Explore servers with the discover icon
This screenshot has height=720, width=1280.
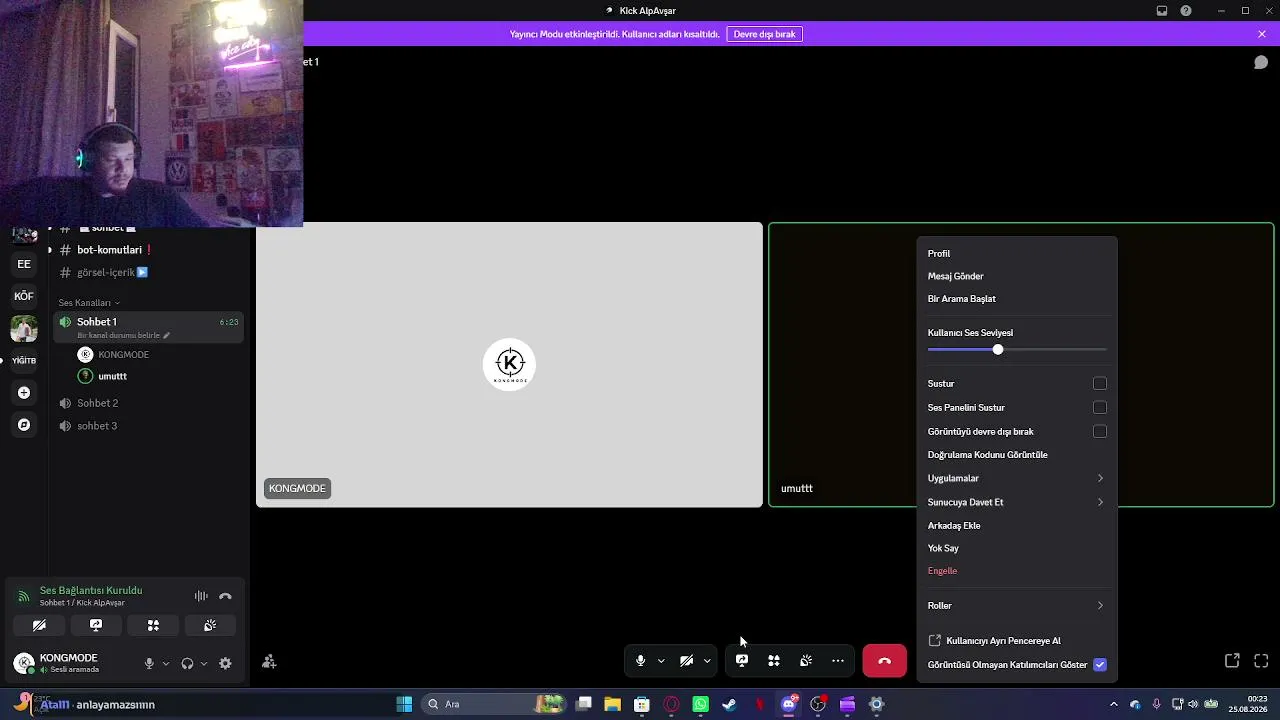pyautogui.click(x=24, y=425)
